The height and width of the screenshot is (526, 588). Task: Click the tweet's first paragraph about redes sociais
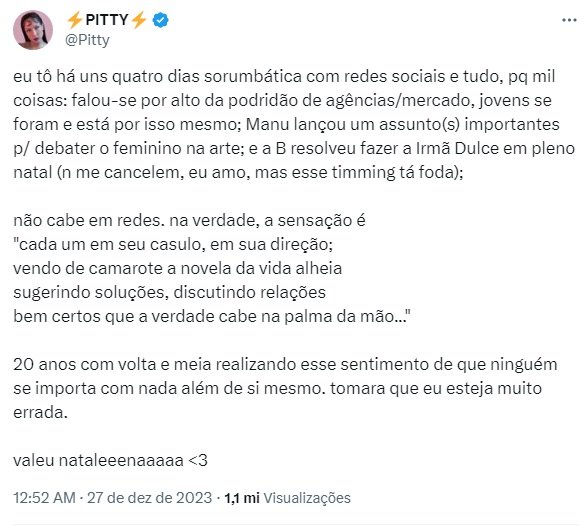pyautogui.click(x=294, y=124)
